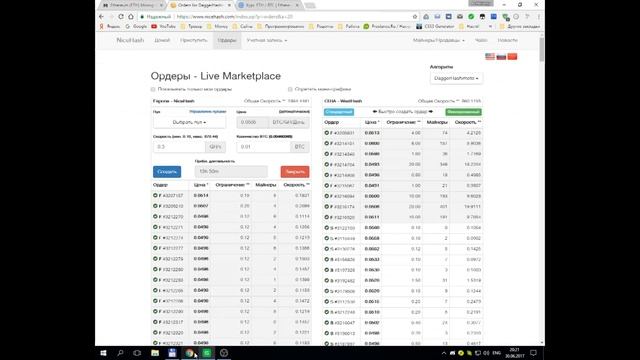Open Windows taskbar search
This screenshot has width=640, height=360.
pos(120,353)
